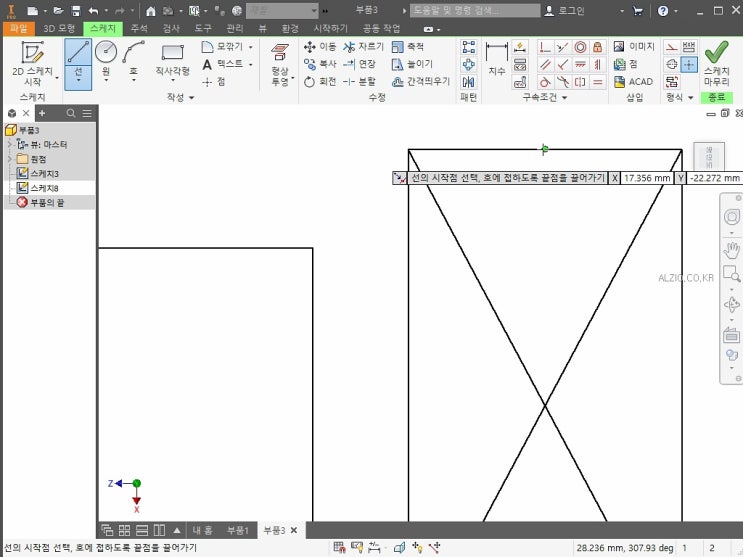
Task: Click the Symmetric constraint icon
Action: [x=580, y=82]
